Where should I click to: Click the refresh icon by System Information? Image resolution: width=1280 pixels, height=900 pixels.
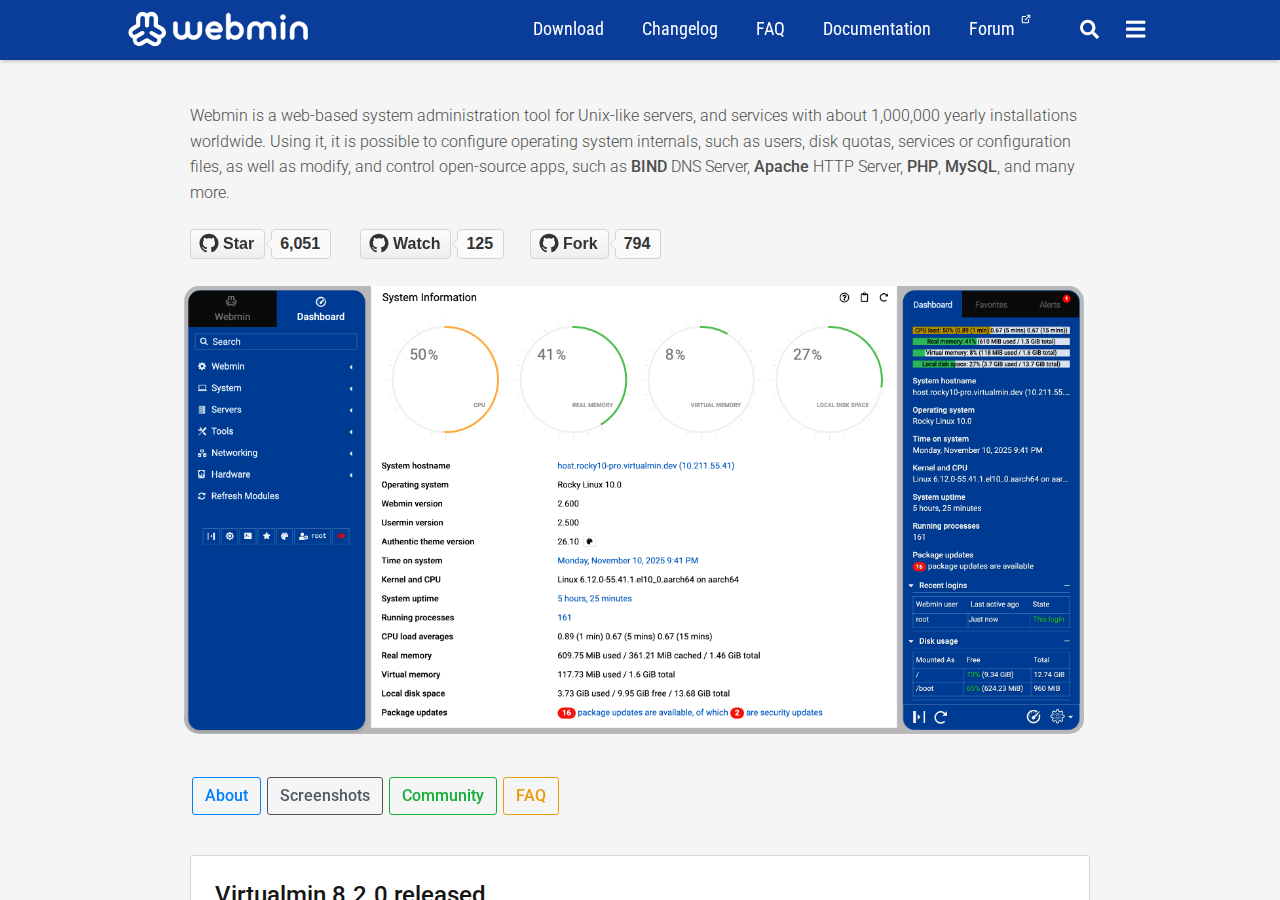[883, 298]
